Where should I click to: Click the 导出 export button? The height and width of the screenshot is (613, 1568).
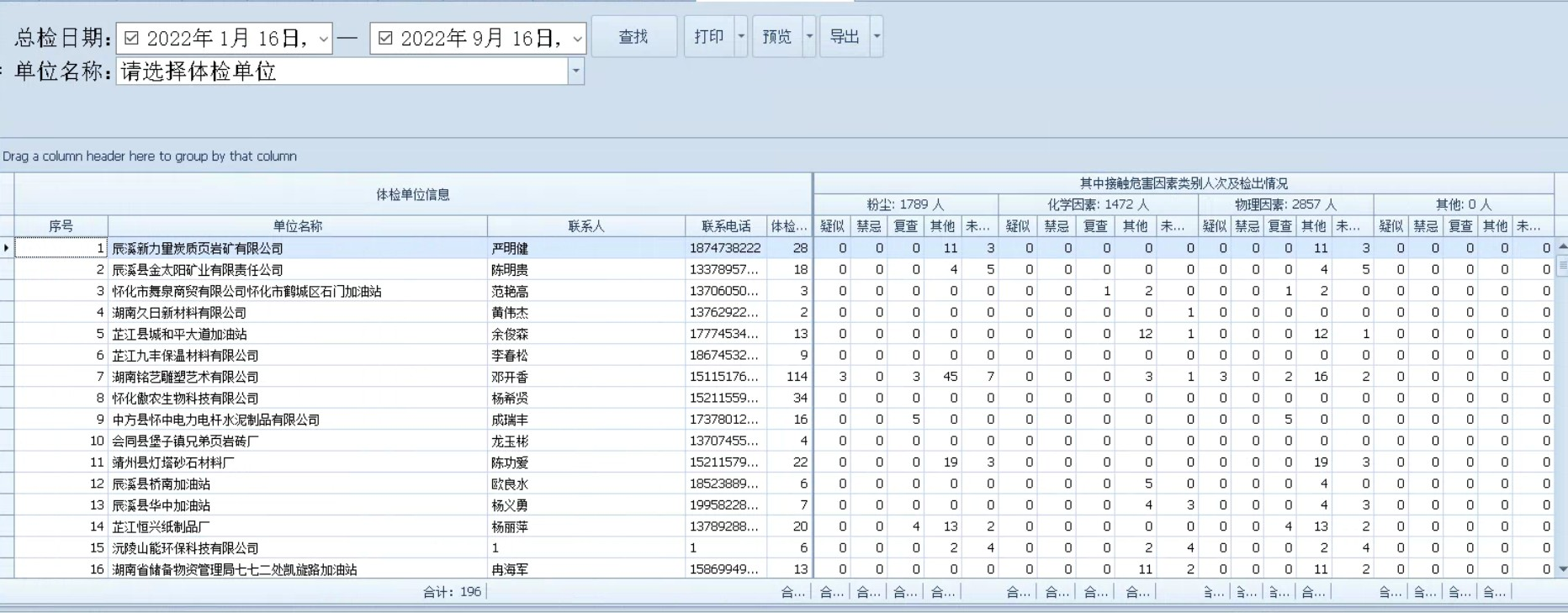coord(844,37)
